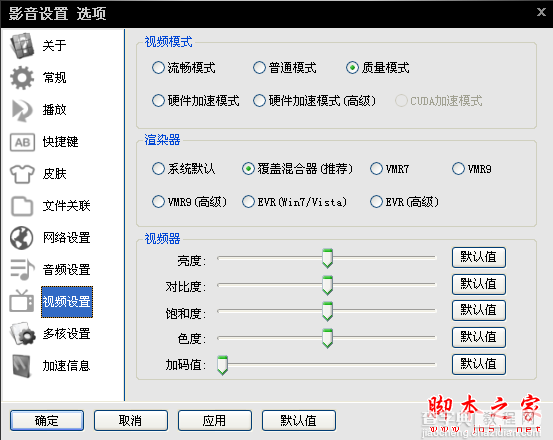Image resolution: width=553 pixels, height=440 pixels.
Task: Click the globe icon for 网络设置
Action: click(22, 238)
